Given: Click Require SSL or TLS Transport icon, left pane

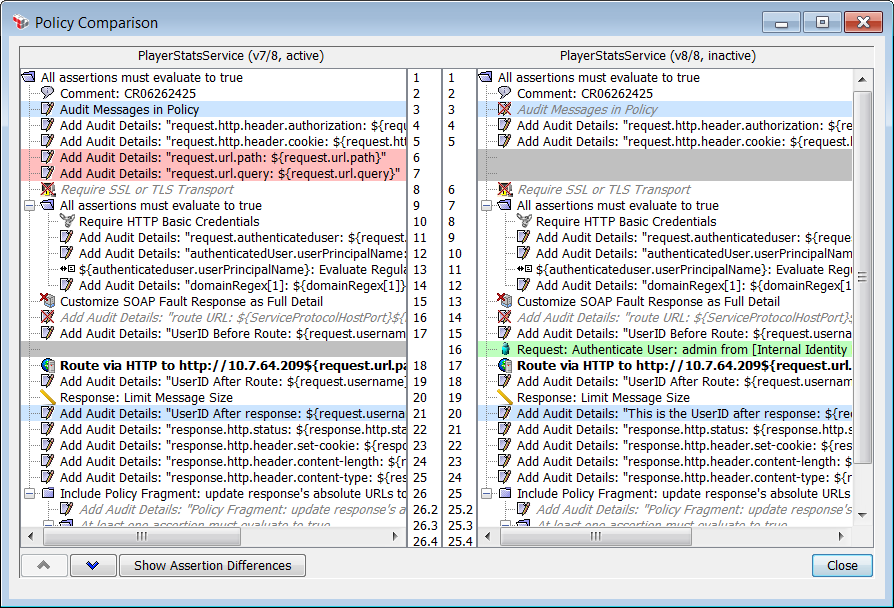Looking at the screenshot, I should pos(47,190).
